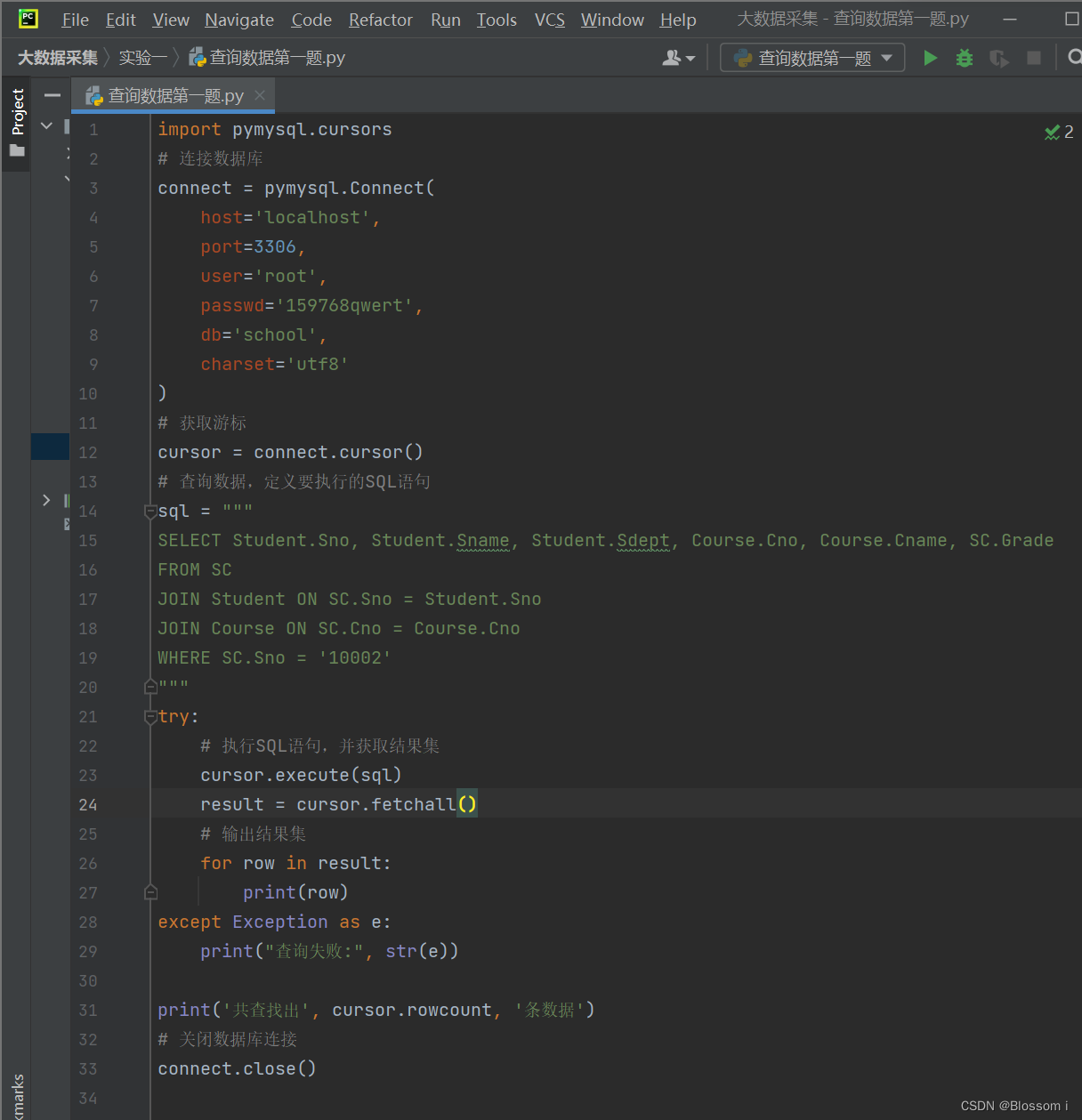This screenshot has width=1082, height=1120.
Task: Minimize the PyCharm window
Action: click(1010, 19)
